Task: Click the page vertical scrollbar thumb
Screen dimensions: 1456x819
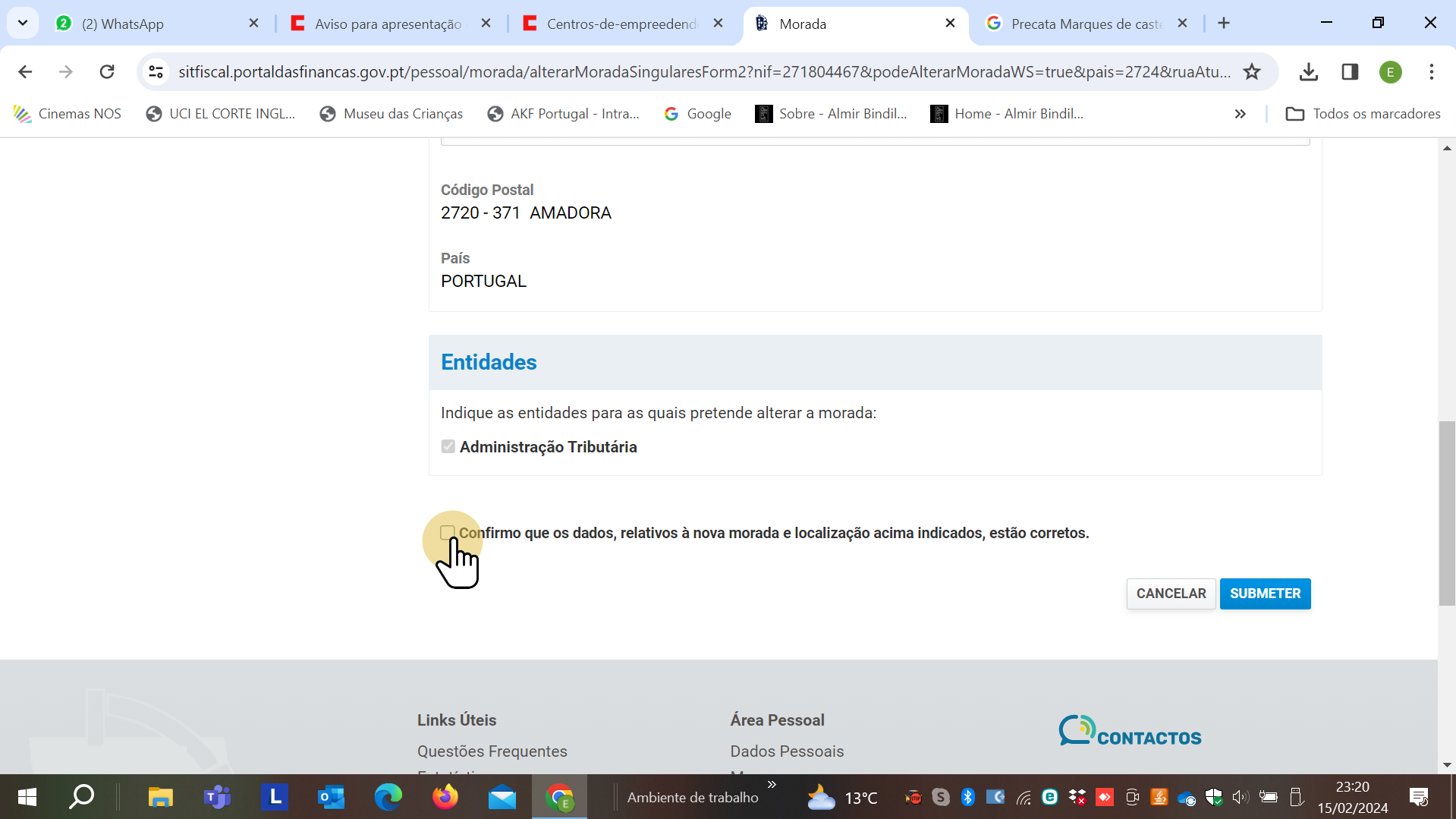Action: click(x=1446, y=513)
